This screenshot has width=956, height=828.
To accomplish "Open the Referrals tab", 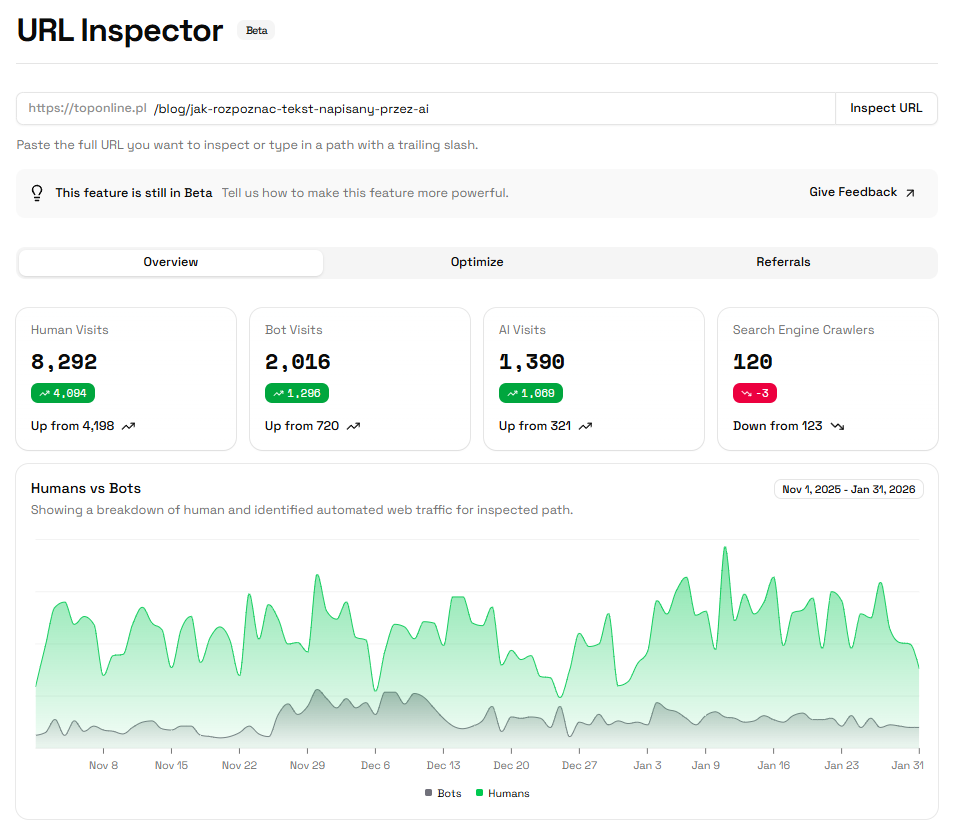I will 783,262.
